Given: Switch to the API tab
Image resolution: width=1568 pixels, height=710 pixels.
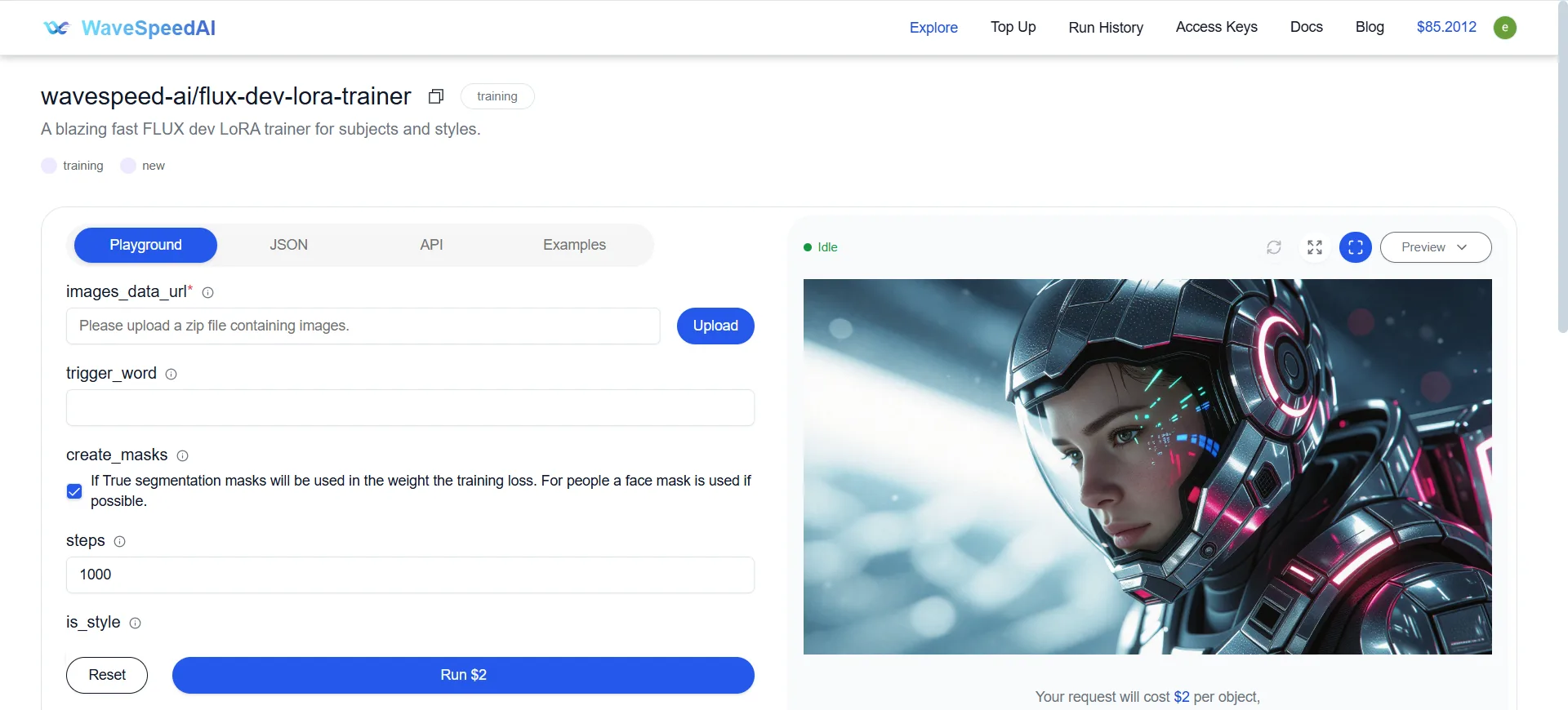Looking at the screenshot, I should (x=432, y=245).
